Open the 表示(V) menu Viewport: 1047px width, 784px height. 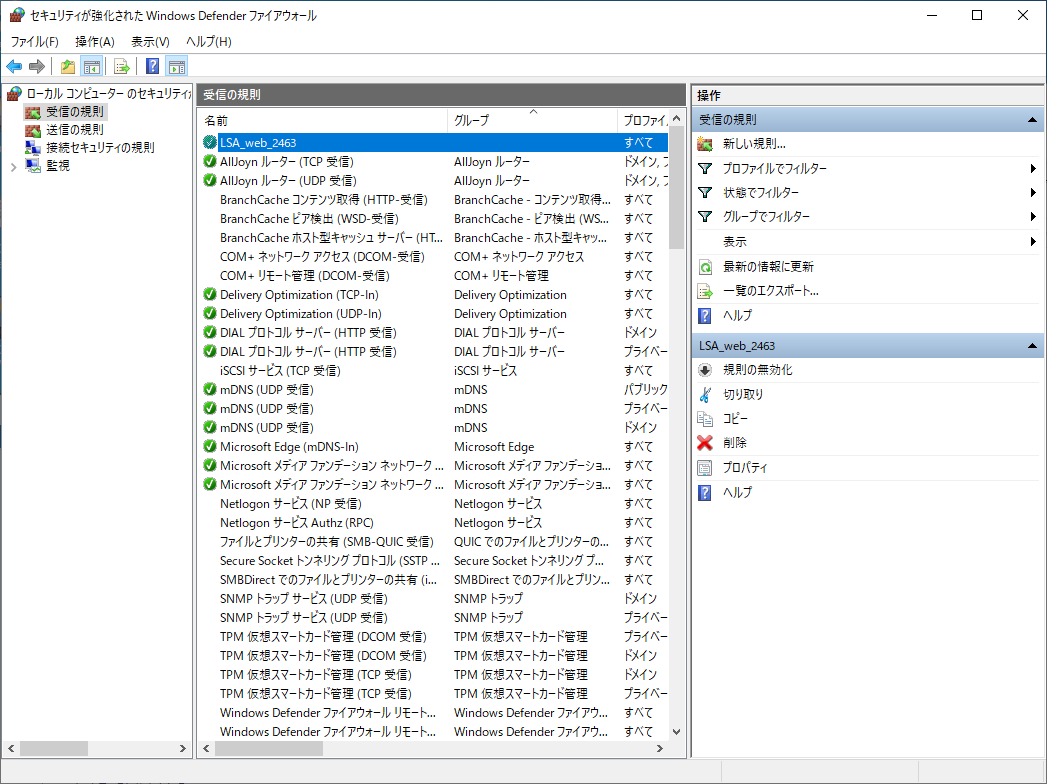point(150,41)
